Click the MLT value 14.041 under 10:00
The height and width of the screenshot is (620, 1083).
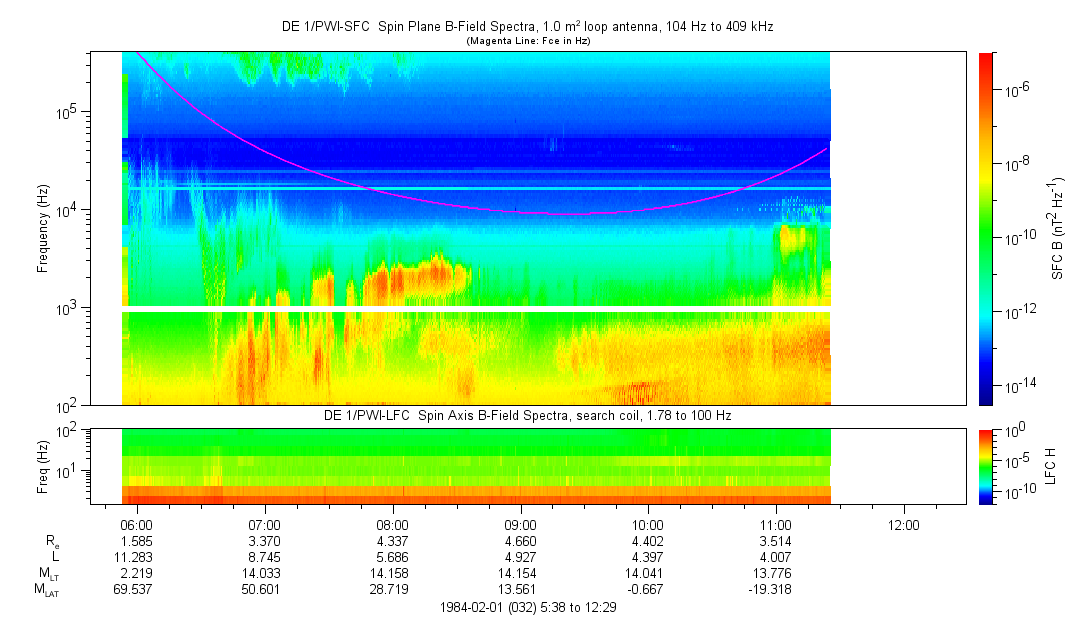[648, 573]
